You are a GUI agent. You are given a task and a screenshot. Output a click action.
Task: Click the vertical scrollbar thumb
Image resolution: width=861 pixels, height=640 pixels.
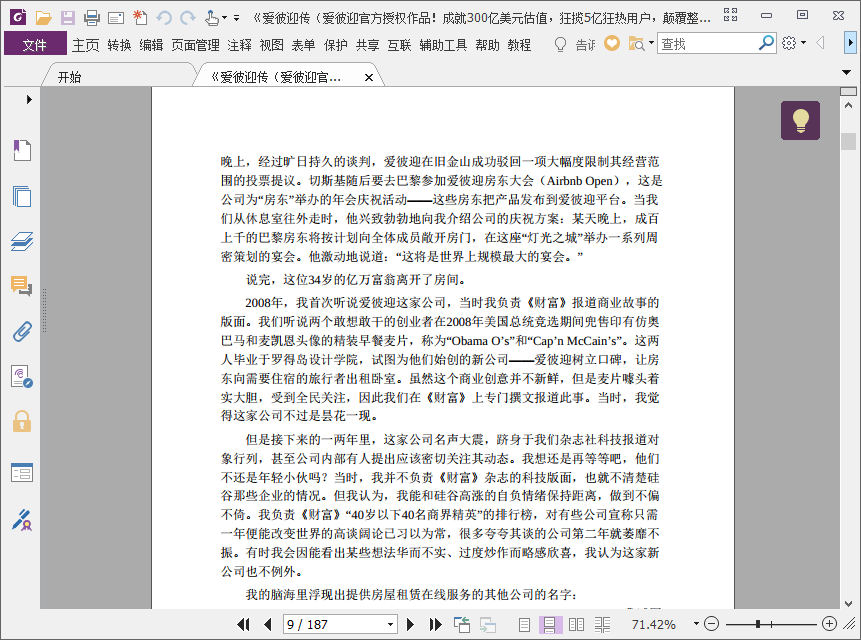click(848, 141)
